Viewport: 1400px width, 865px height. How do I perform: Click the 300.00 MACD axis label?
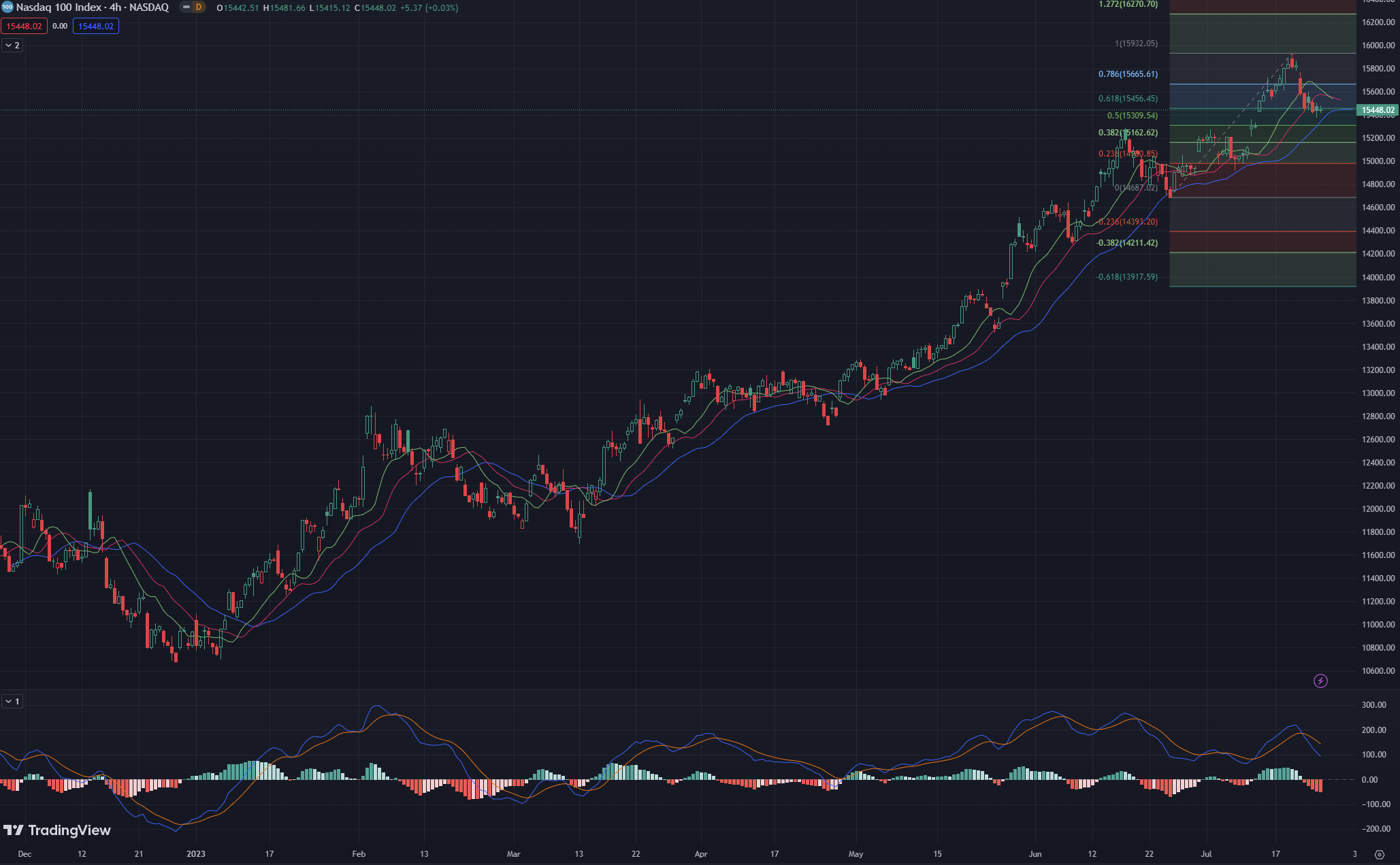tap(1374, 705)
